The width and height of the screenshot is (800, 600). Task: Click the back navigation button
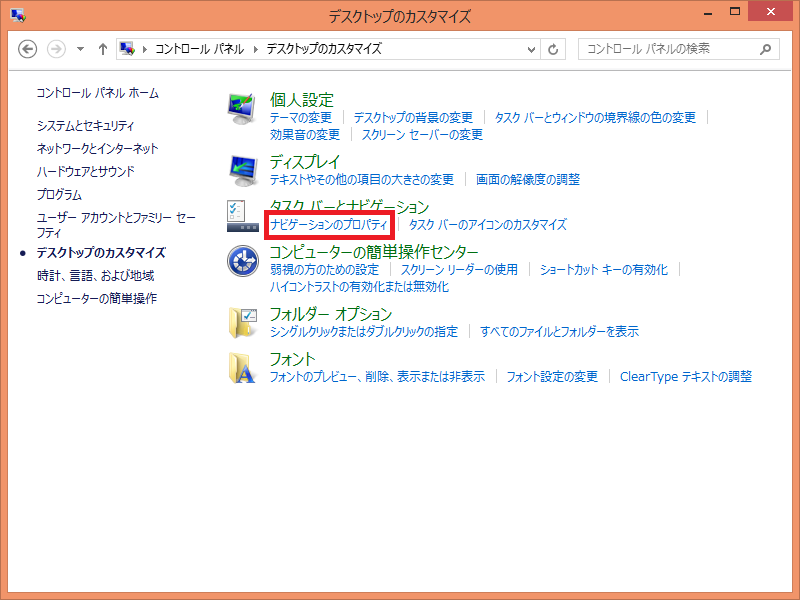pos(28,48)
